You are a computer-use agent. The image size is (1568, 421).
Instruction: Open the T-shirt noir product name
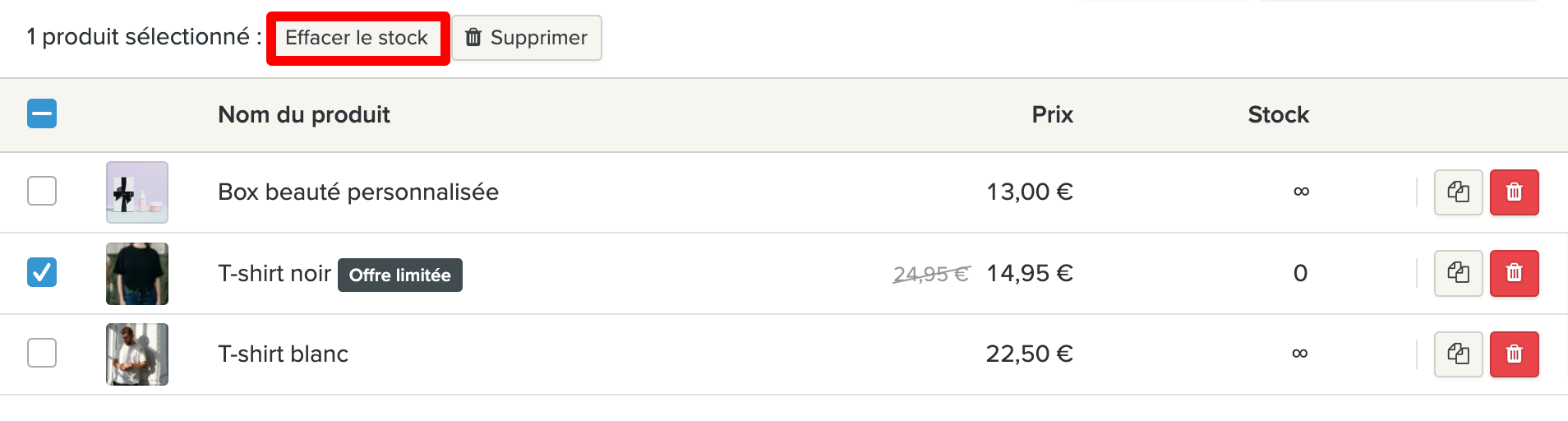point(274,274)
